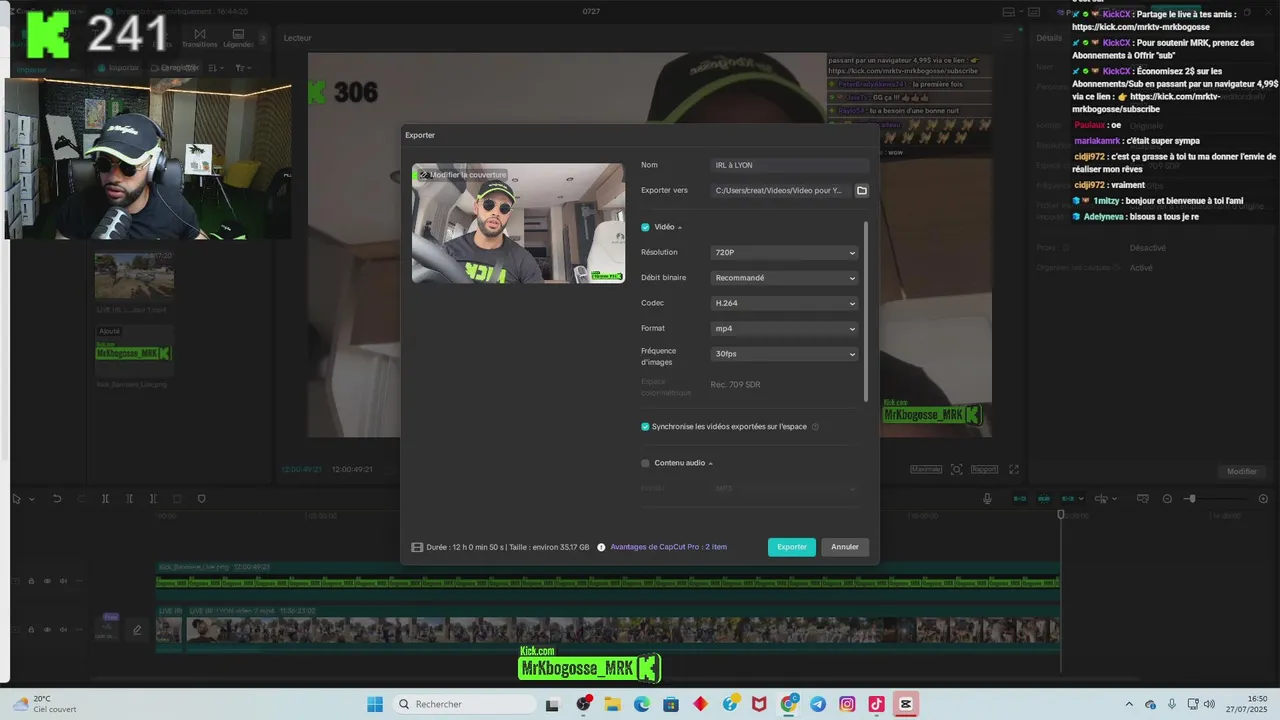Screen dimensions: 1280x720
Task: Open the Légendes tab
Action: (238, 38)
